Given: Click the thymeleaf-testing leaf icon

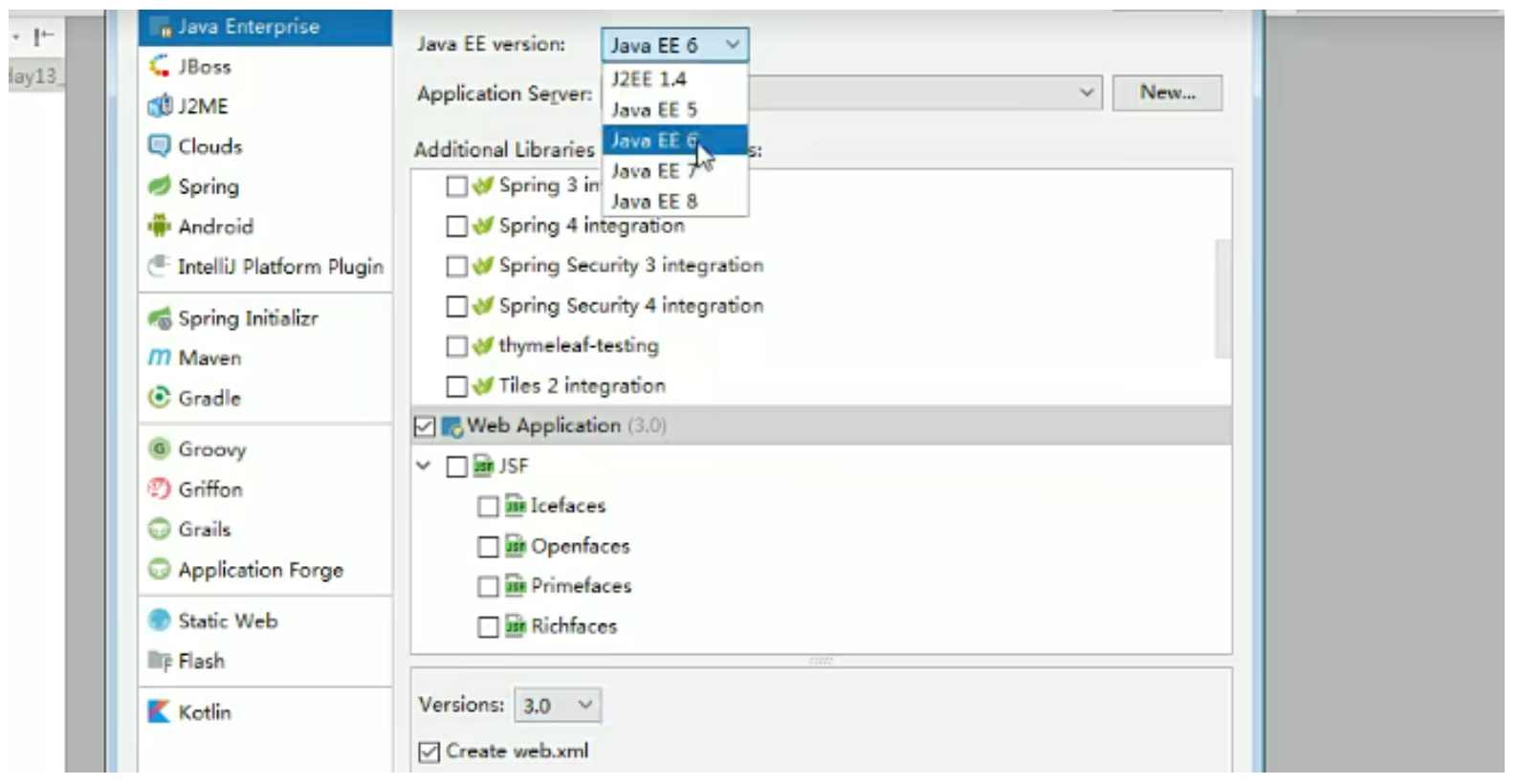Looking at the screenshot, I should (x=484, y=346).
